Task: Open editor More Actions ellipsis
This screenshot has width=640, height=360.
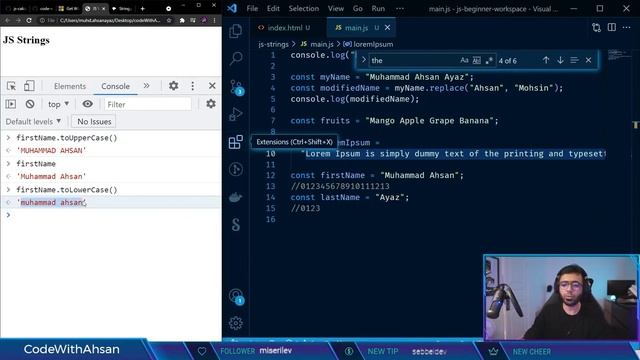Action: click(x=627, y=27)
